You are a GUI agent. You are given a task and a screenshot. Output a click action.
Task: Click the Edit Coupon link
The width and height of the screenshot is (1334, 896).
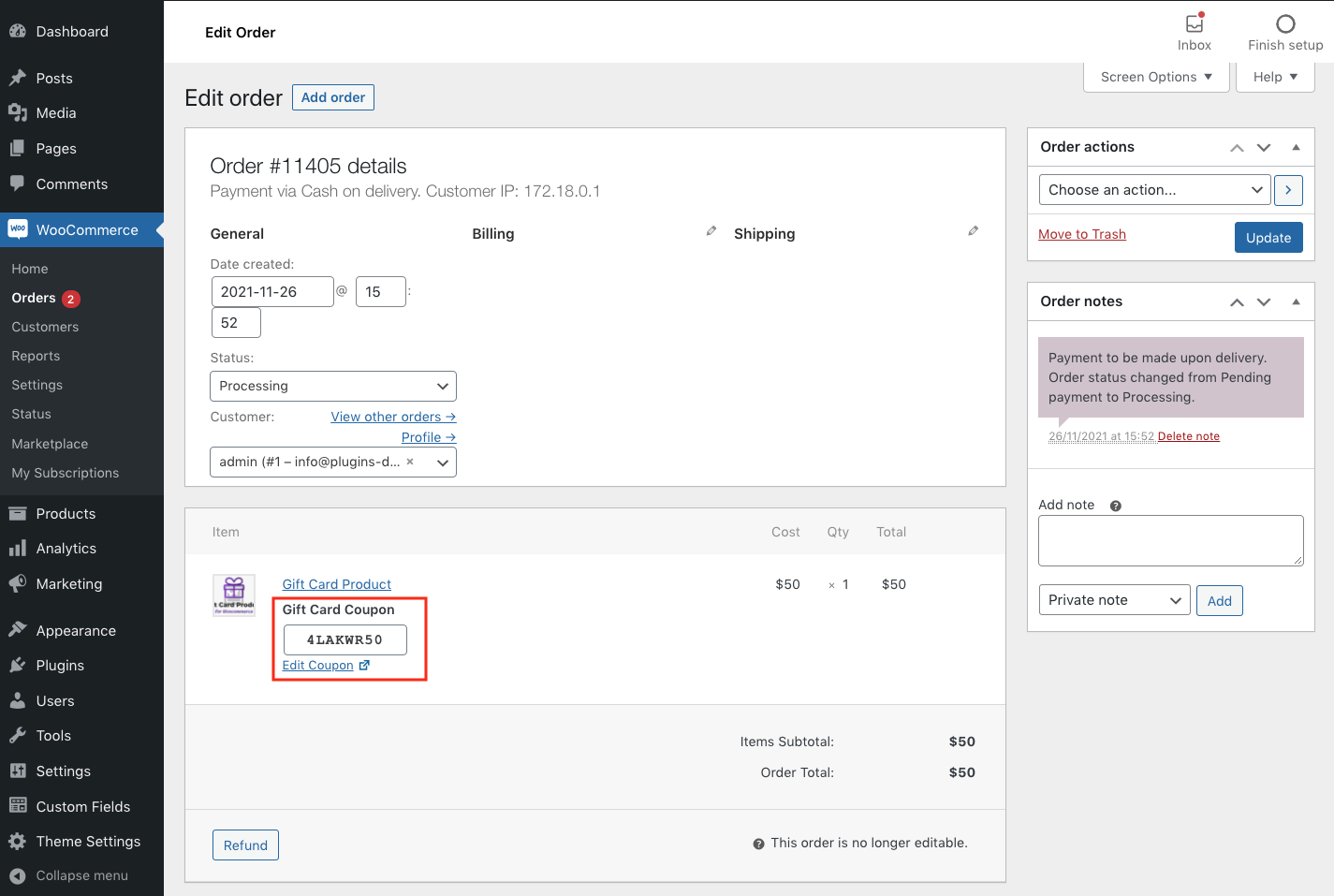pos(318,666)
